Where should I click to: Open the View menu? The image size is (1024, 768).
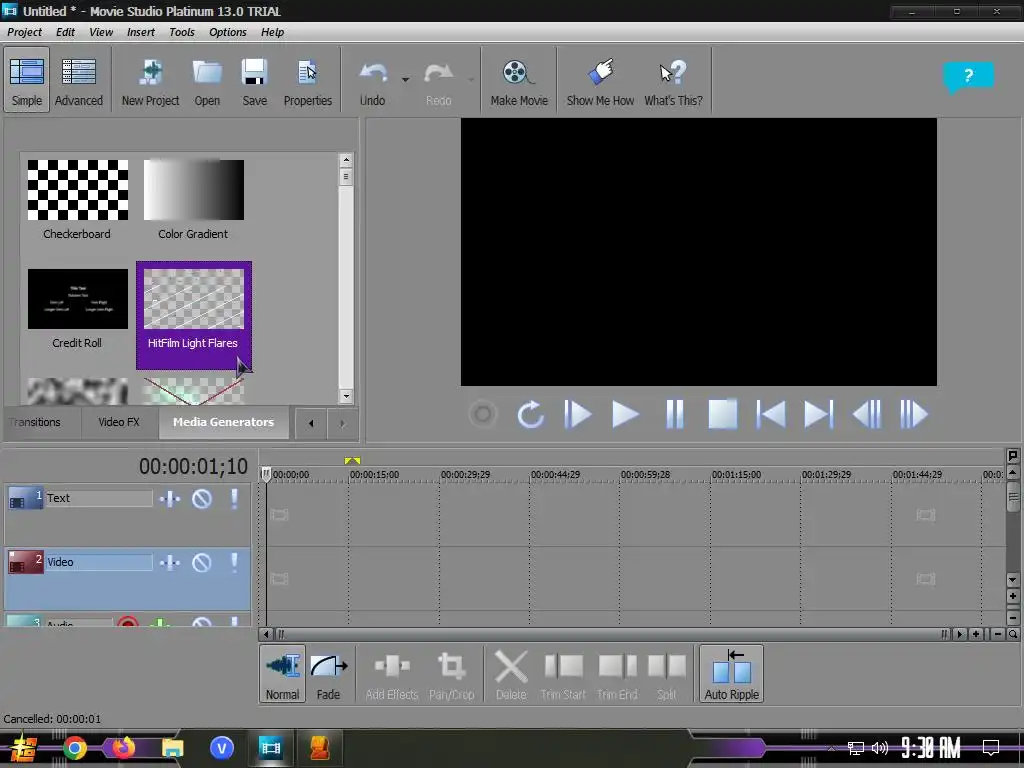[x=101, y=32]
